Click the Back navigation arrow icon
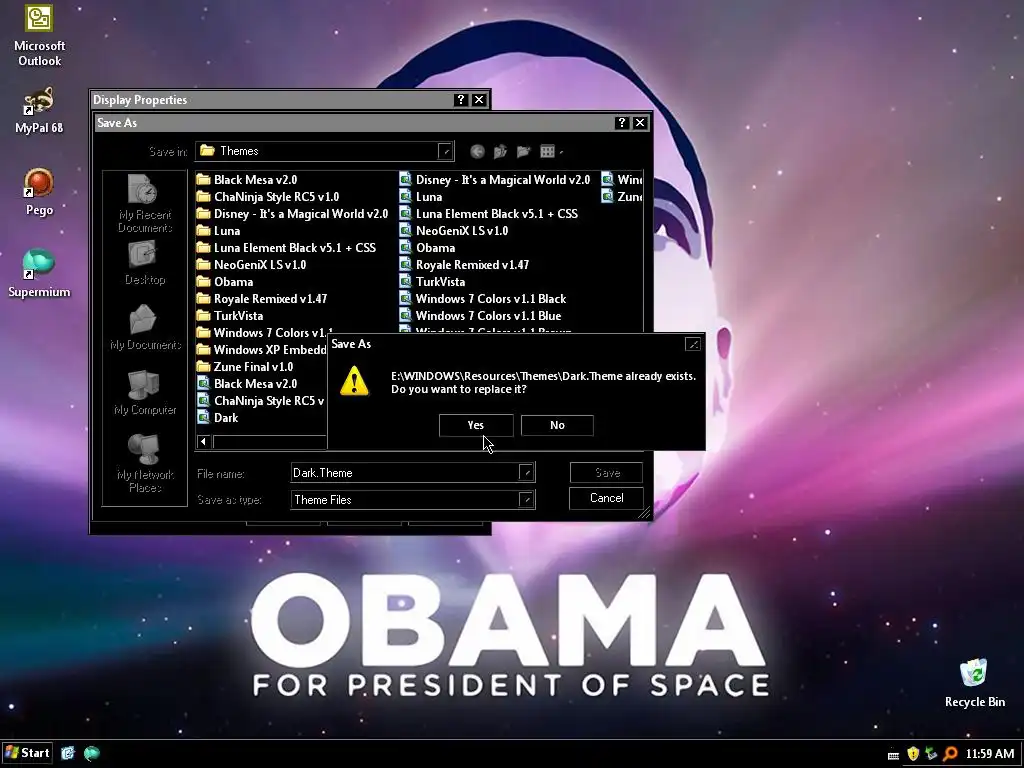Screen dimensions: 1024x768 click(x=477, y=152)
